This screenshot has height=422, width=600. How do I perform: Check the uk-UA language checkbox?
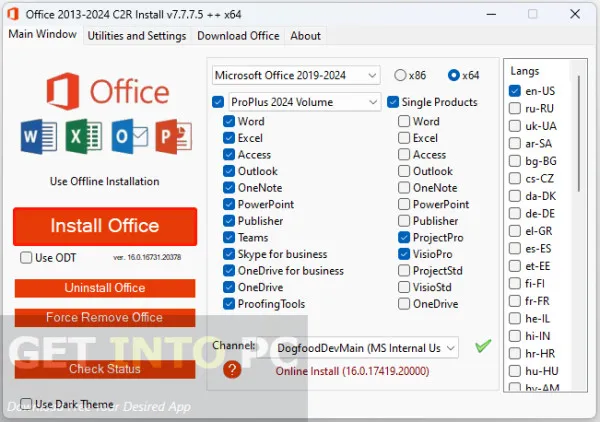(515, 126)
